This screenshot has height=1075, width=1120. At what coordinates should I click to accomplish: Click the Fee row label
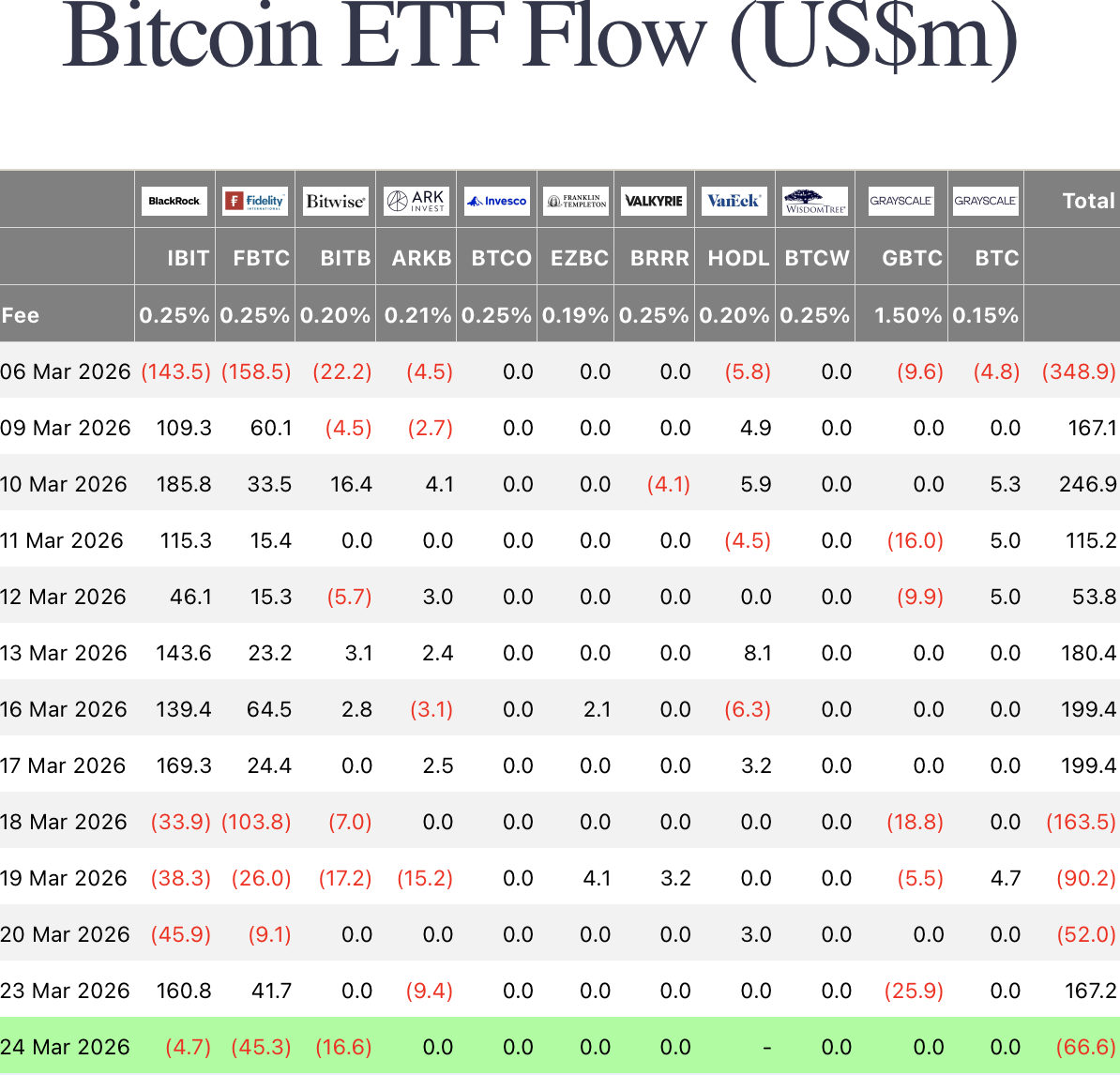pyautogui.click(x=21, y=315)
